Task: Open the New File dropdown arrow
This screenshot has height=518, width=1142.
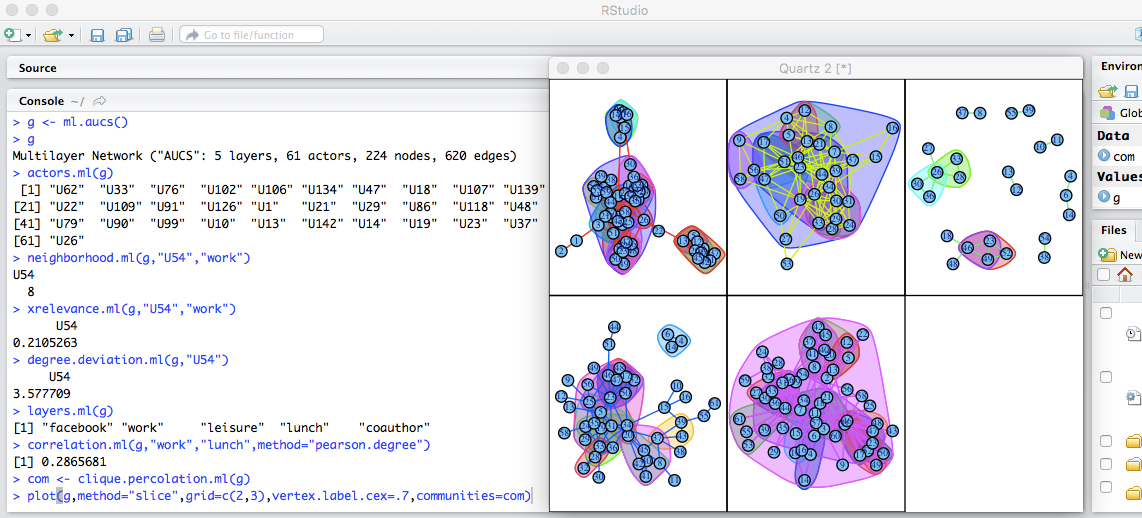Action: pos(28,35)
